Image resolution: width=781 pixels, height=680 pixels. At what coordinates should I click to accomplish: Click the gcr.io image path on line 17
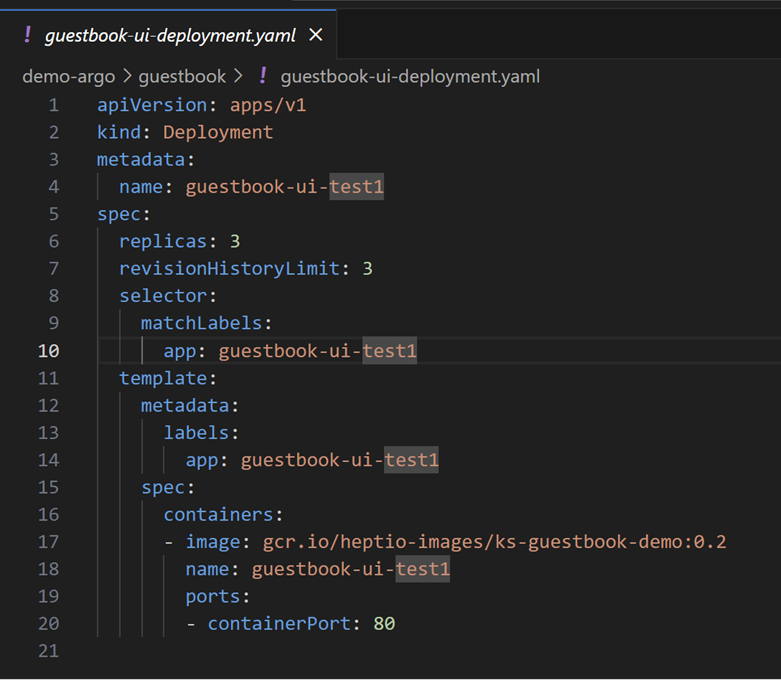click(494, 542)
